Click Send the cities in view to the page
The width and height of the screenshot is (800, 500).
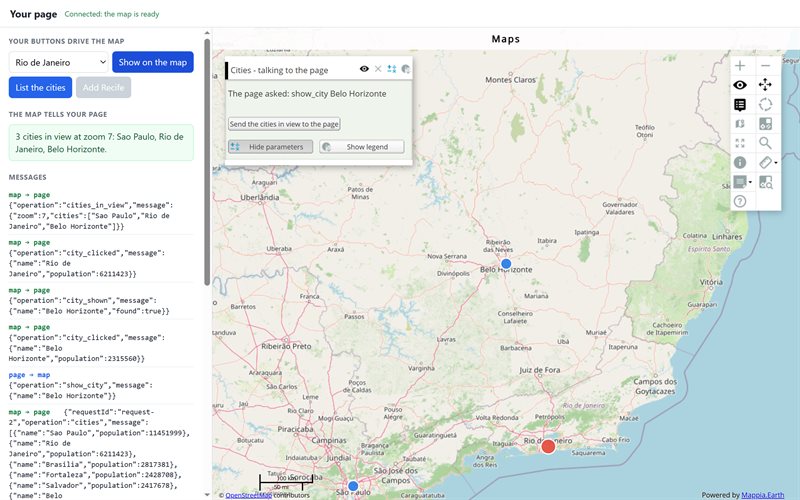coord(284,124)
